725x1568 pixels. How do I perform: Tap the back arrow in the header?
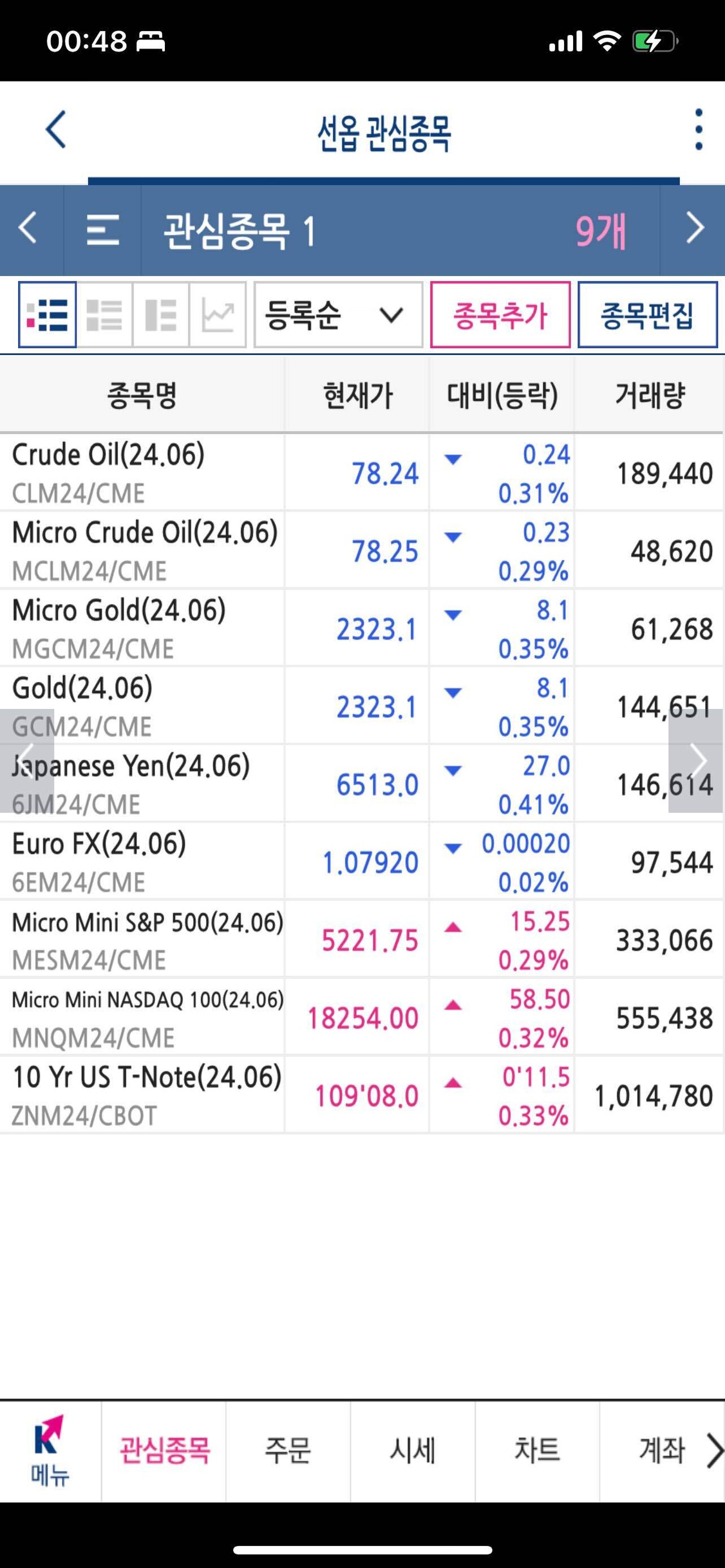click(56, 130)
